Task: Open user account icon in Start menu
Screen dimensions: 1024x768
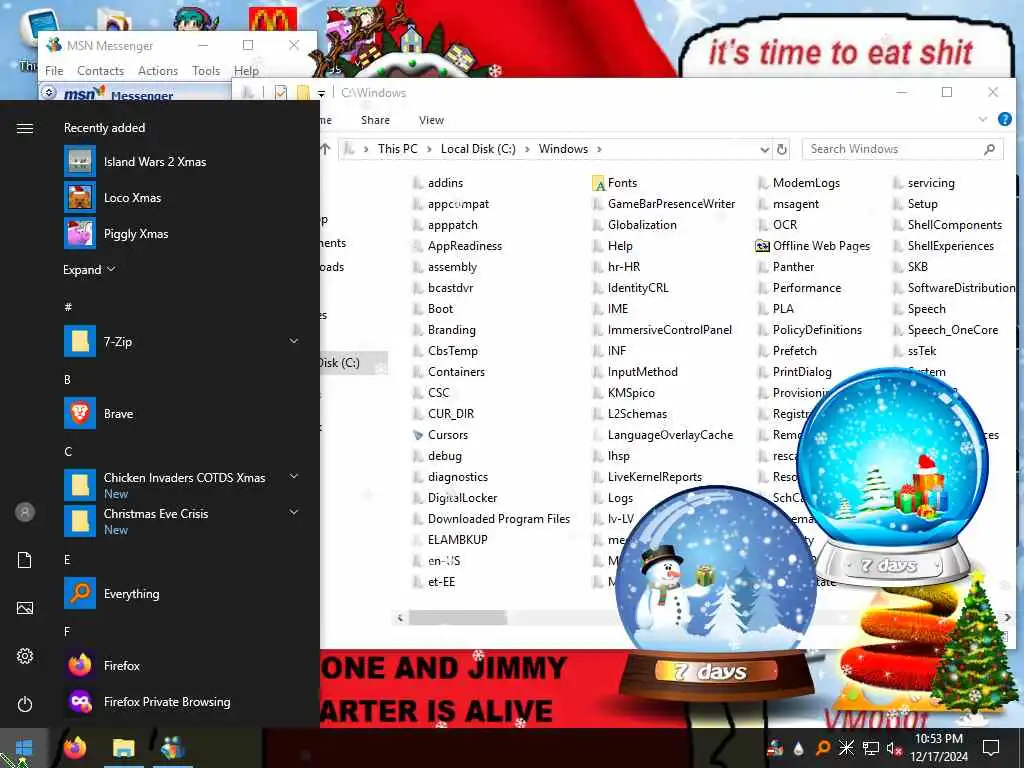Action: [25, 512]
